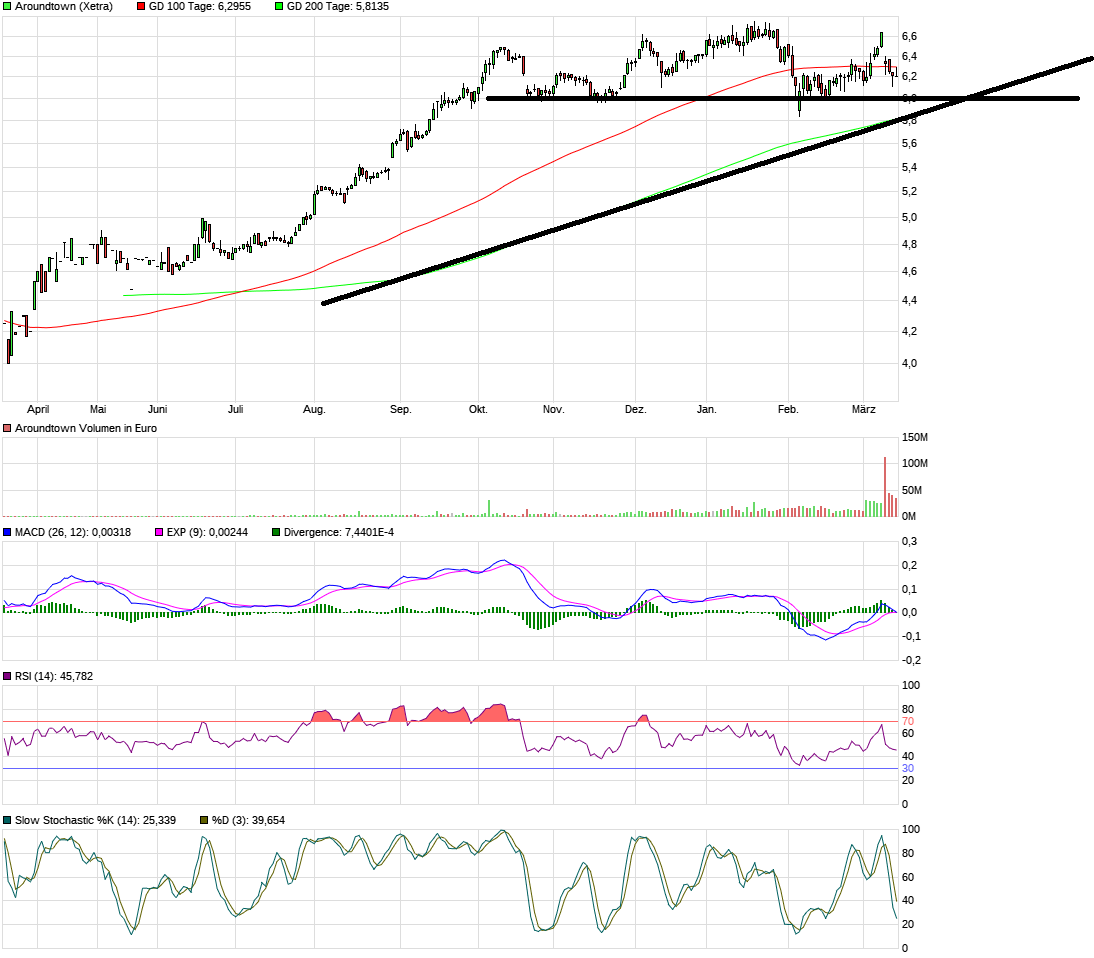The width and height of the screenshot is (1094, 958).
Task: Click the 'April' x-axis month label
Action: coord(38,410)
